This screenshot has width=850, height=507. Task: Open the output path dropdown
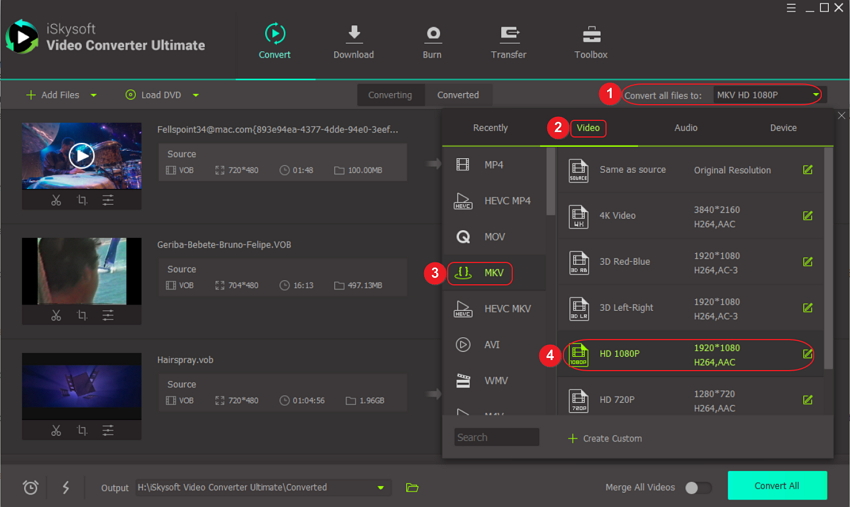point(380,487)
